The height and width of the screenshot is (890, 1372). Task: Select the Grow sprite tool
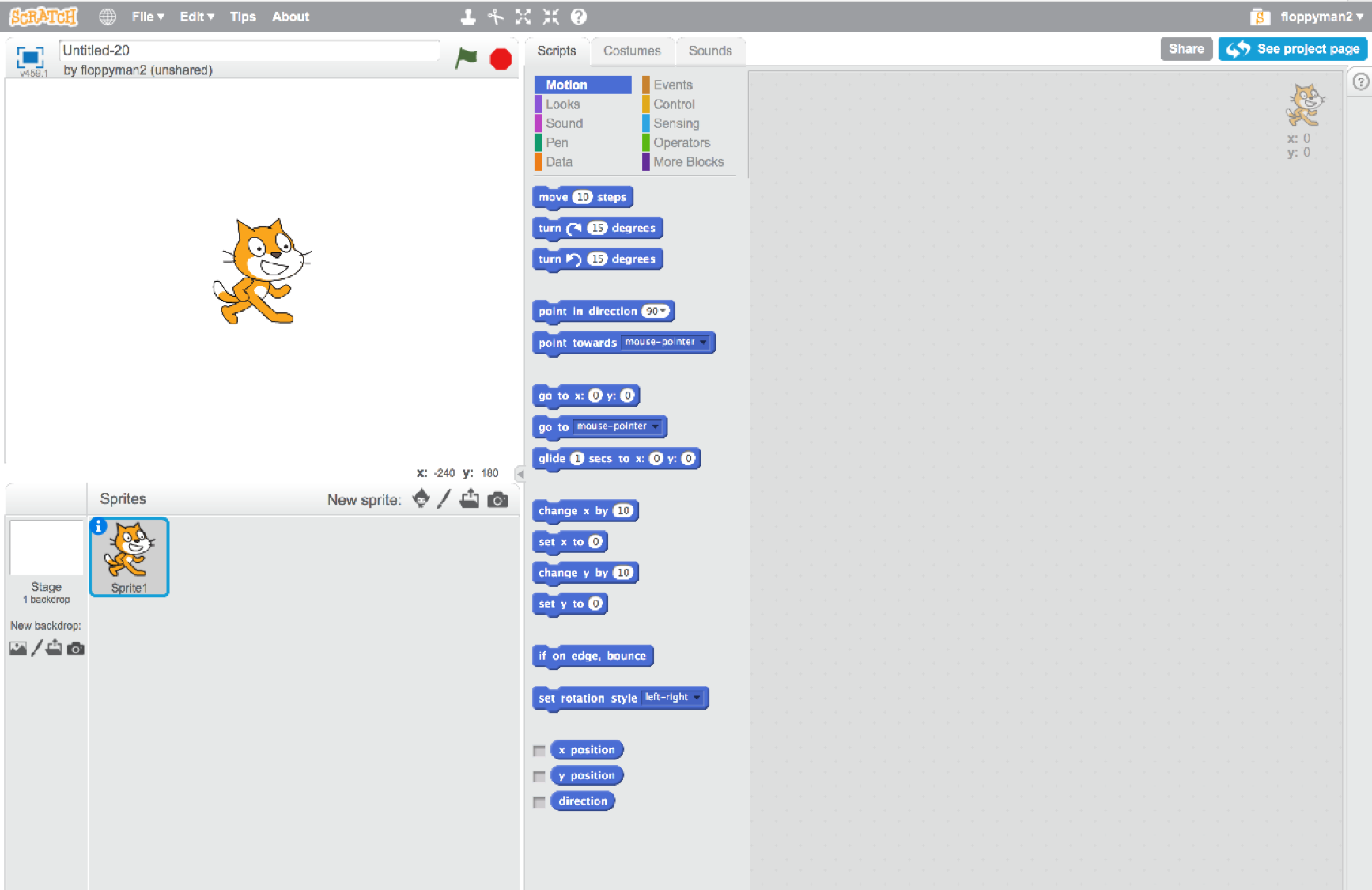pos(523,16)
